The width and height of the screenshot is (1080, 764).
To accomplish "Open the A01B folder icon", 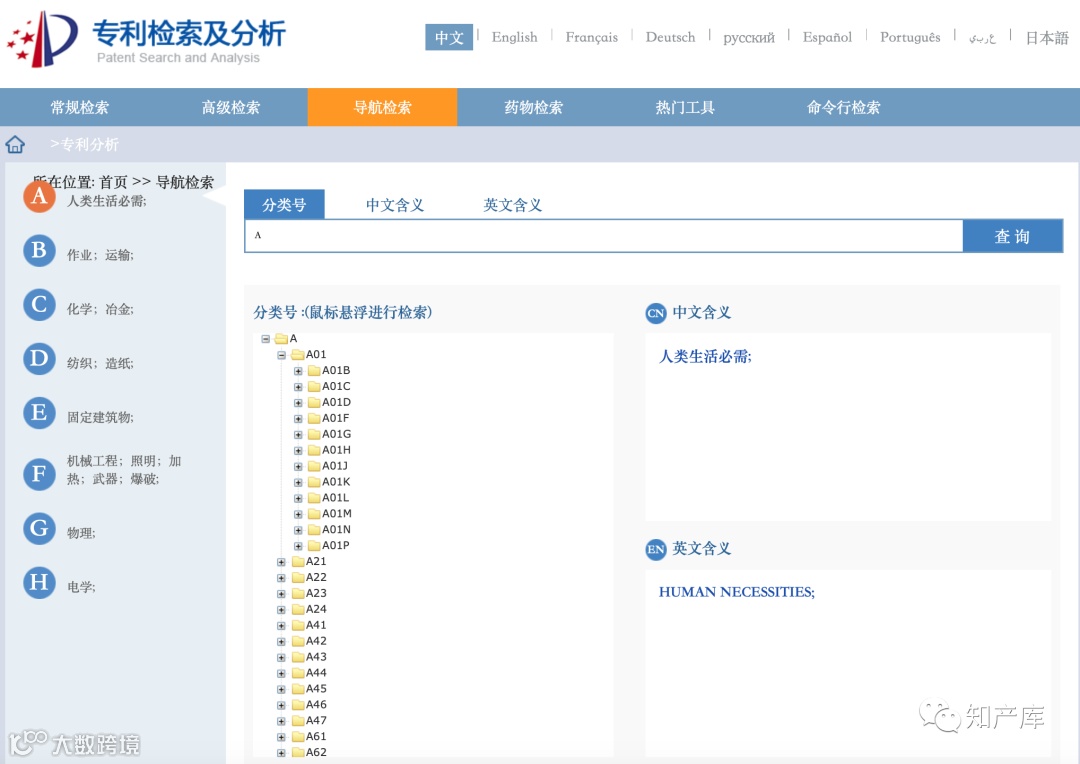I will pos(314,370).
